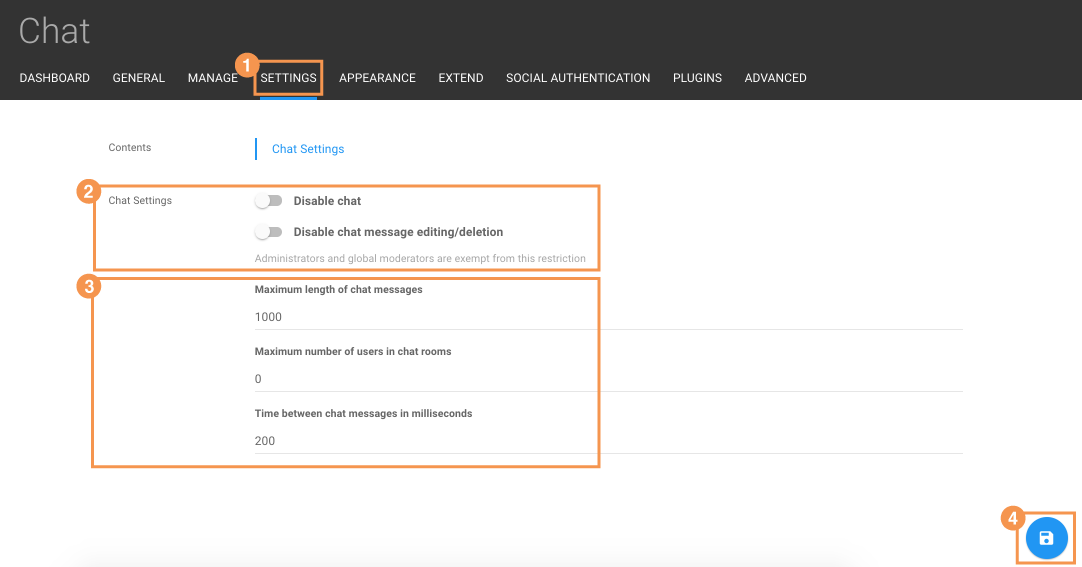Click the maximum chat message length field
Viewport: 1082px width, 567px height.
click(609, 317)
